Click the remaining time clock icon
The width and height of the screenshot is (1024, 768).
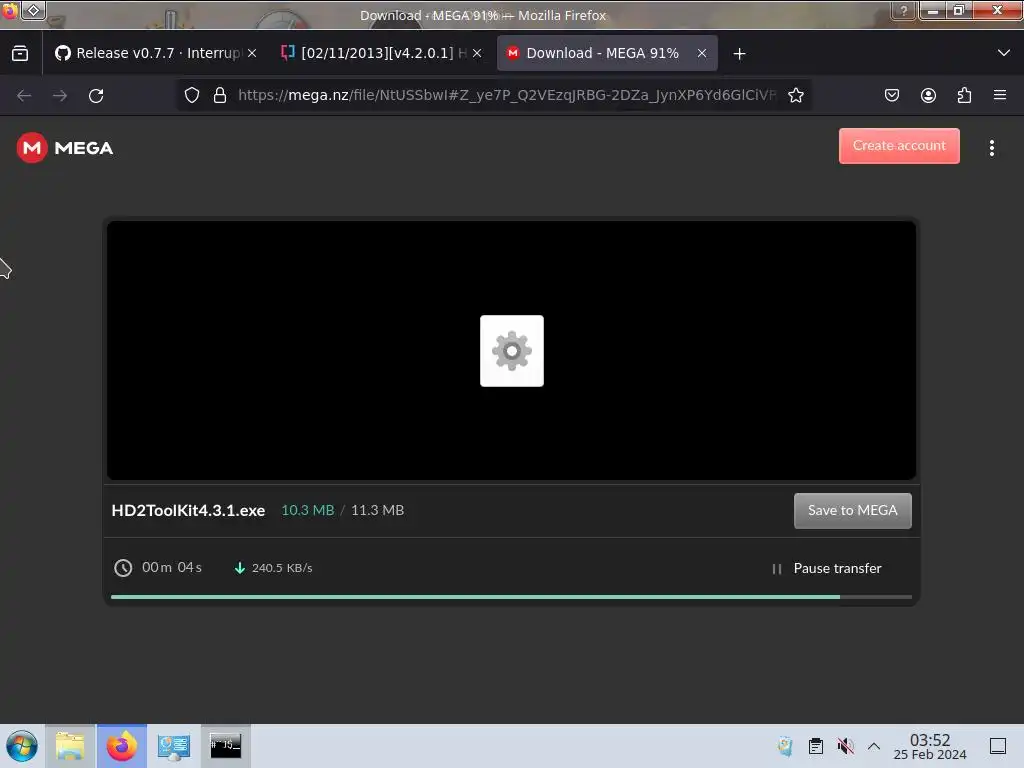click(123, 568)
